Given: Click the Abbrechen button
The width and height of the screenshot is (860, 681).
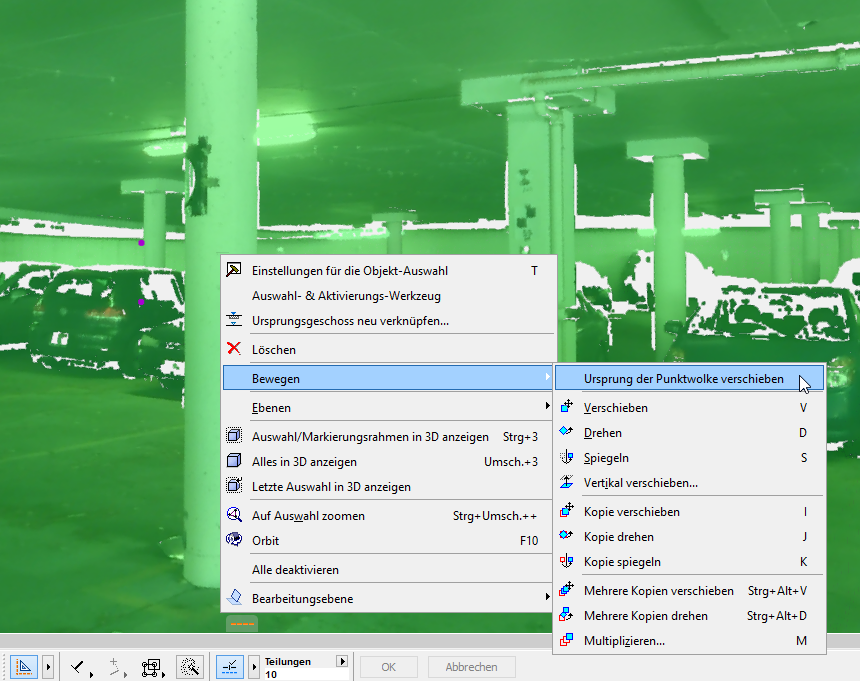Looking at the screenshot, I should 472,667.
